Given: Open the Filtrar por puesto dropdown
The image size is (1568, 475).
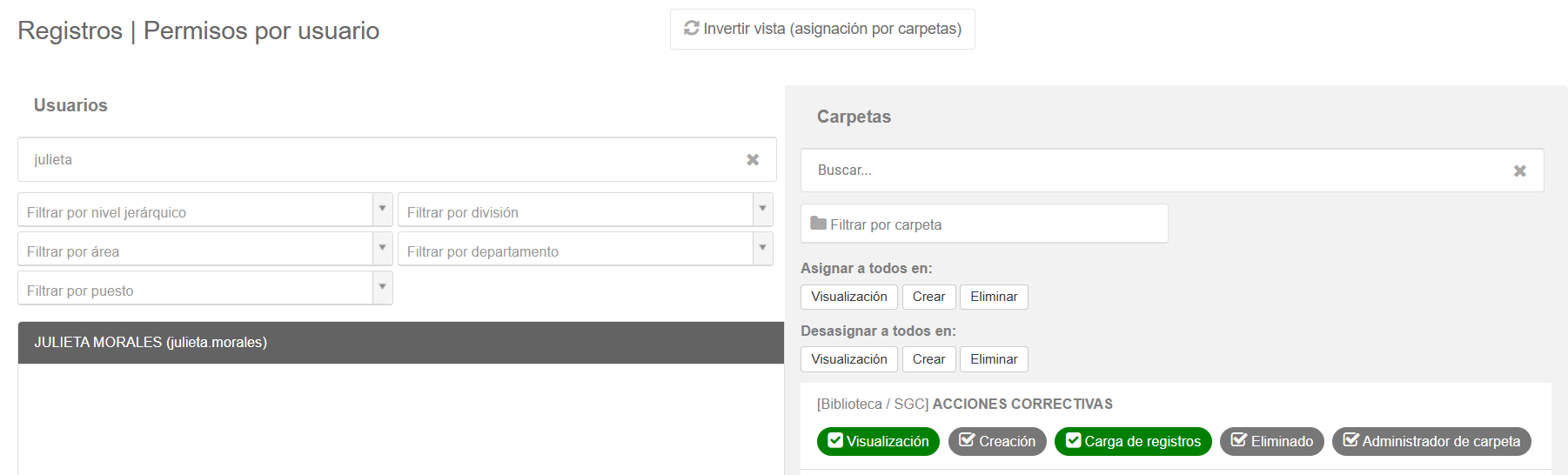Looking at the screenshot, I should 382,288.
